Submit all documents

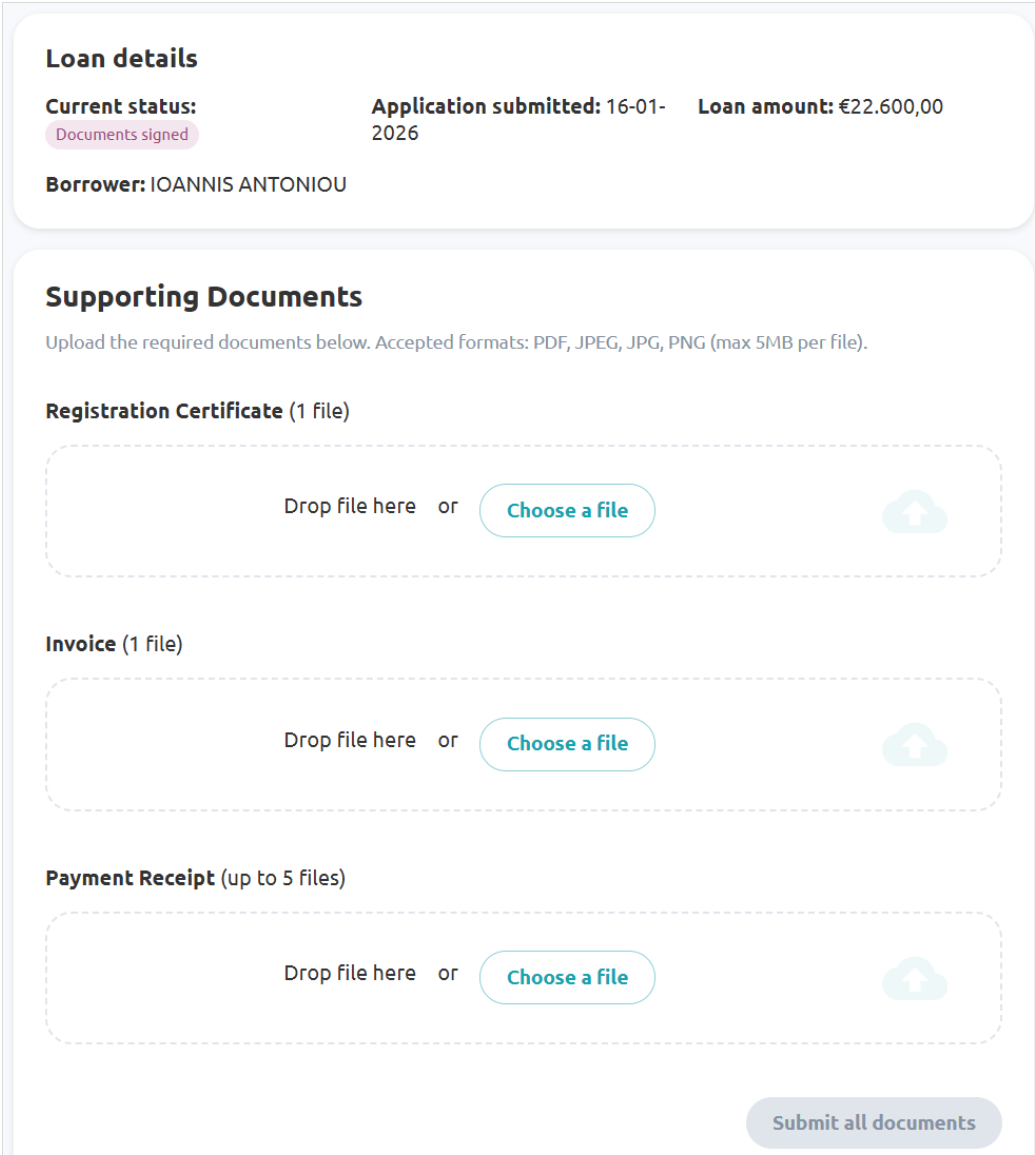(873, 1122)
